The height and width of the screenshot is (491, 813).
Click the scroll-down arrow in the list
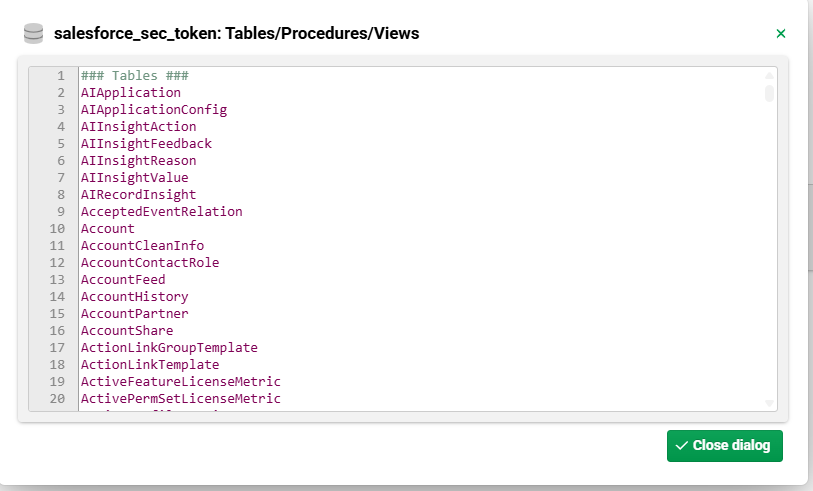769,403
